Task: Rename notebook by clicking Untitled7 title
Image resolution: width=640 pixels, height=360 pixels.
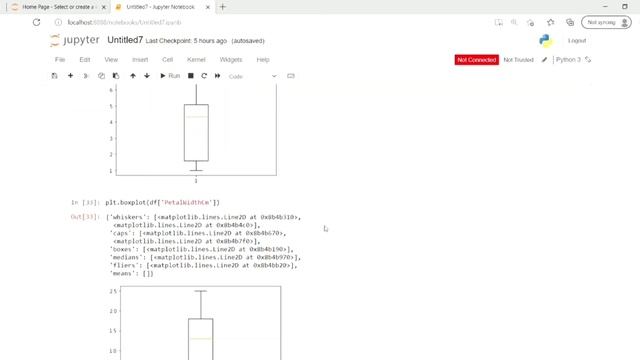Action: [x=125, y=40]
